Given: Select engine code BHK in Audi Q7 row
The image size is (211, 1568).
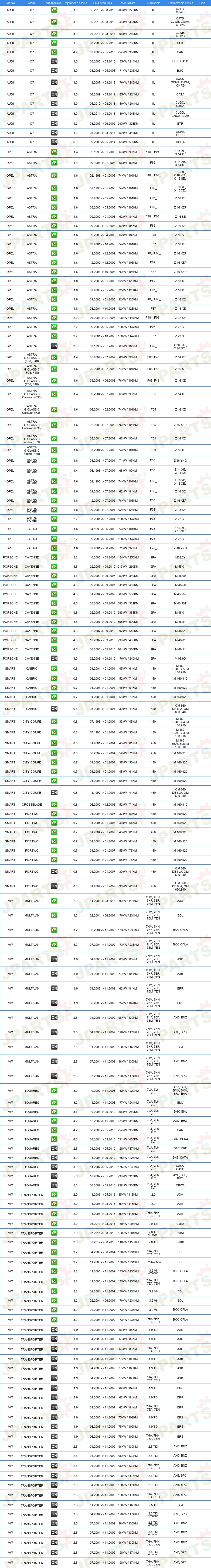Looking at the screenshot, I should pos(180,43).
